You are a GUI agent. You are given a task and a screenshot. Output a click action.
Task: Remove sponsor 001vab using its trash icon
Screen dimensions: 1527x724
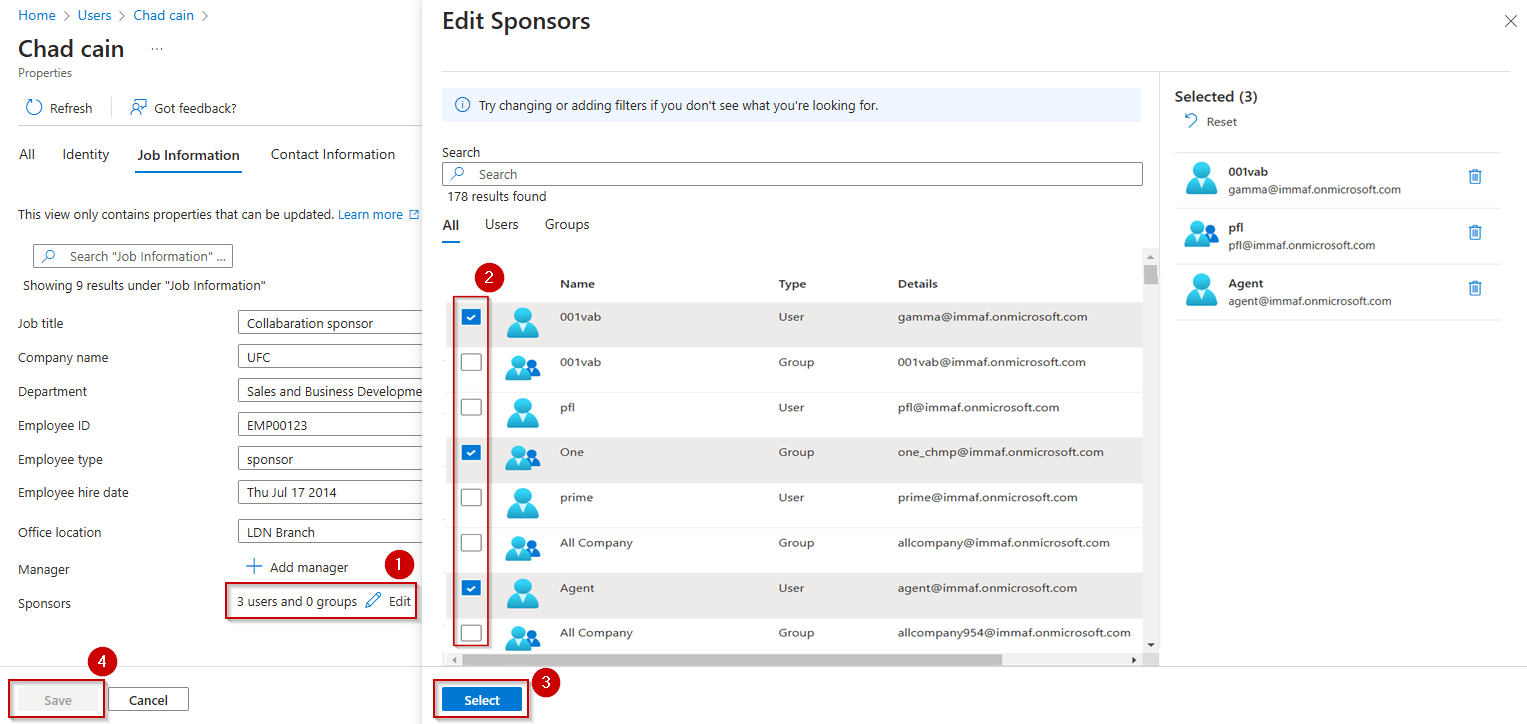(1475, 176)
